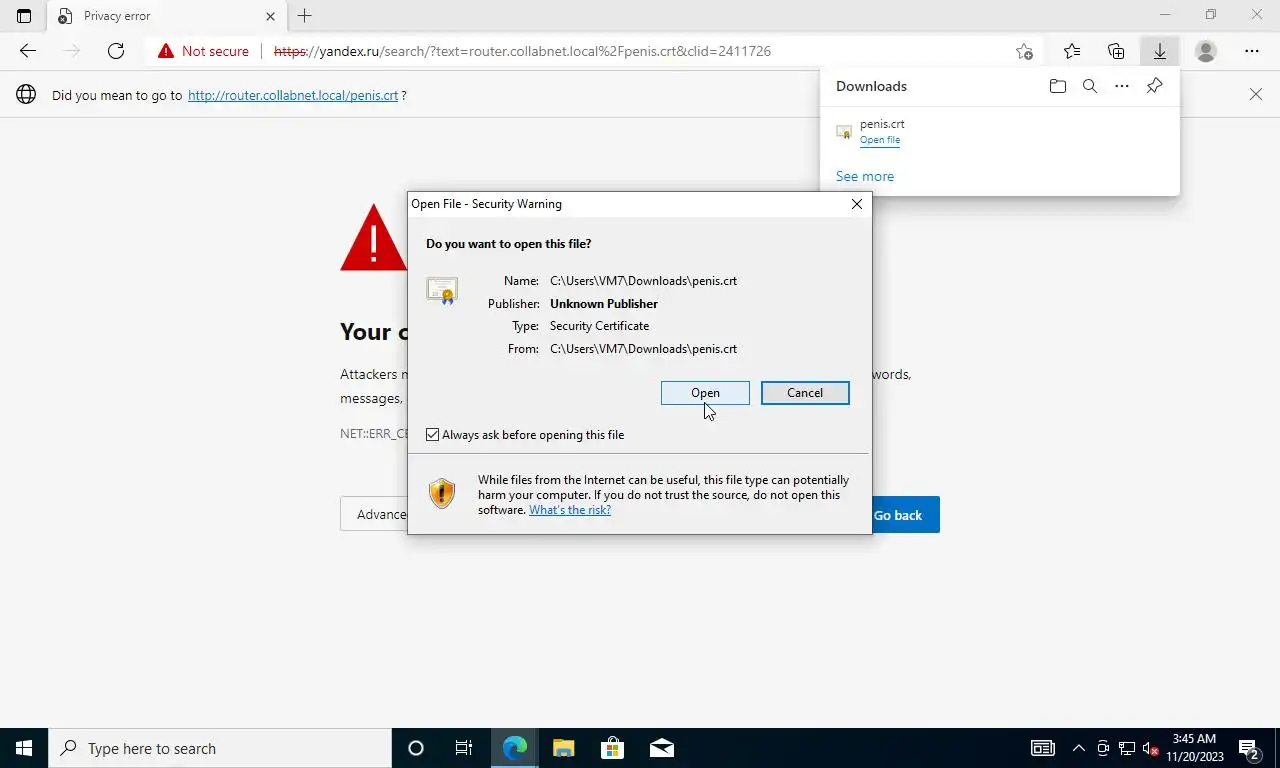
Task: Select the Privacy error tab
Action: (x=166, y=16)
